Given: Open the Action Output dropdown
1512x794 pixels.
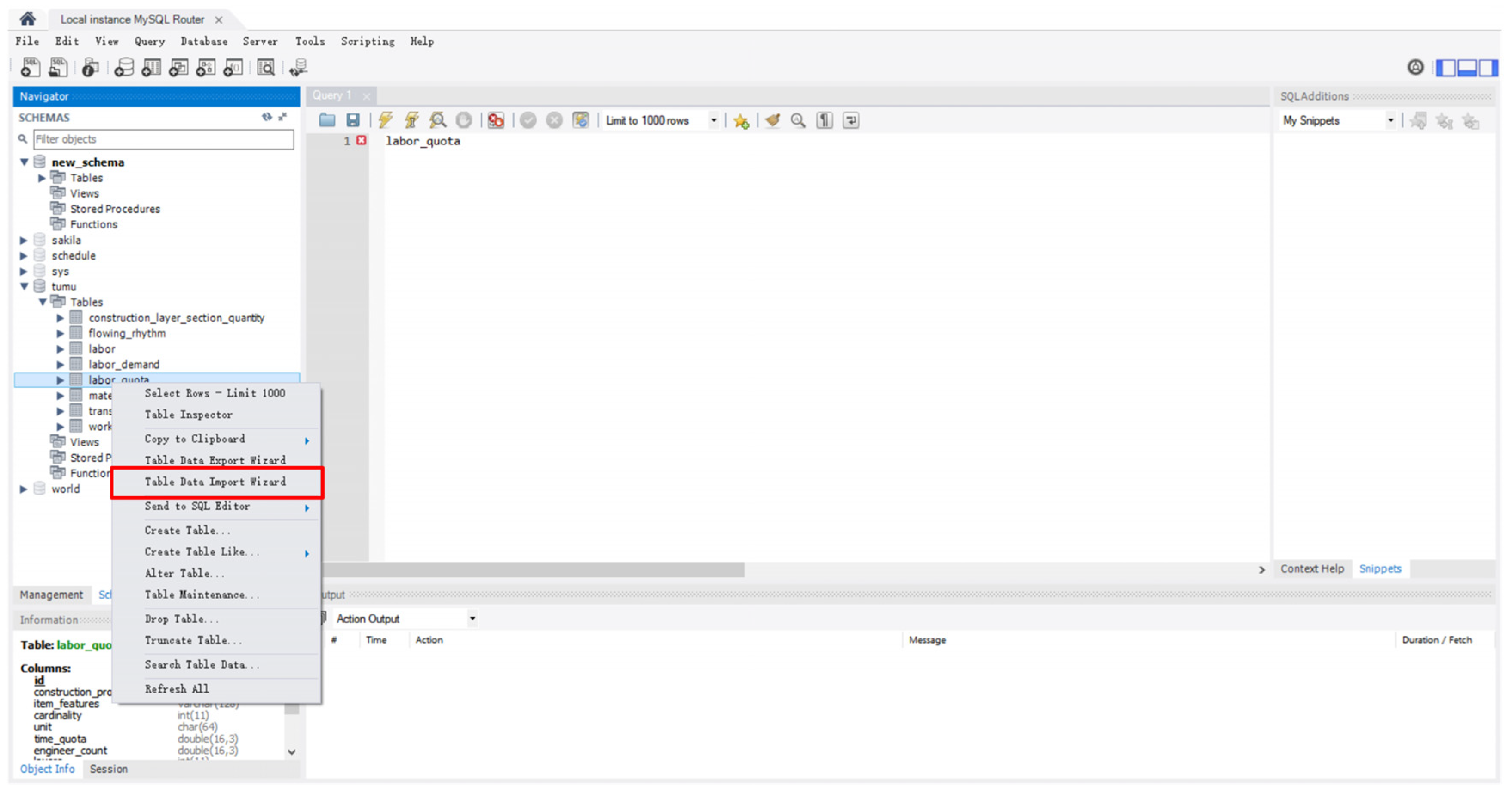Looking at the screenshot, I should pos(472,619).
